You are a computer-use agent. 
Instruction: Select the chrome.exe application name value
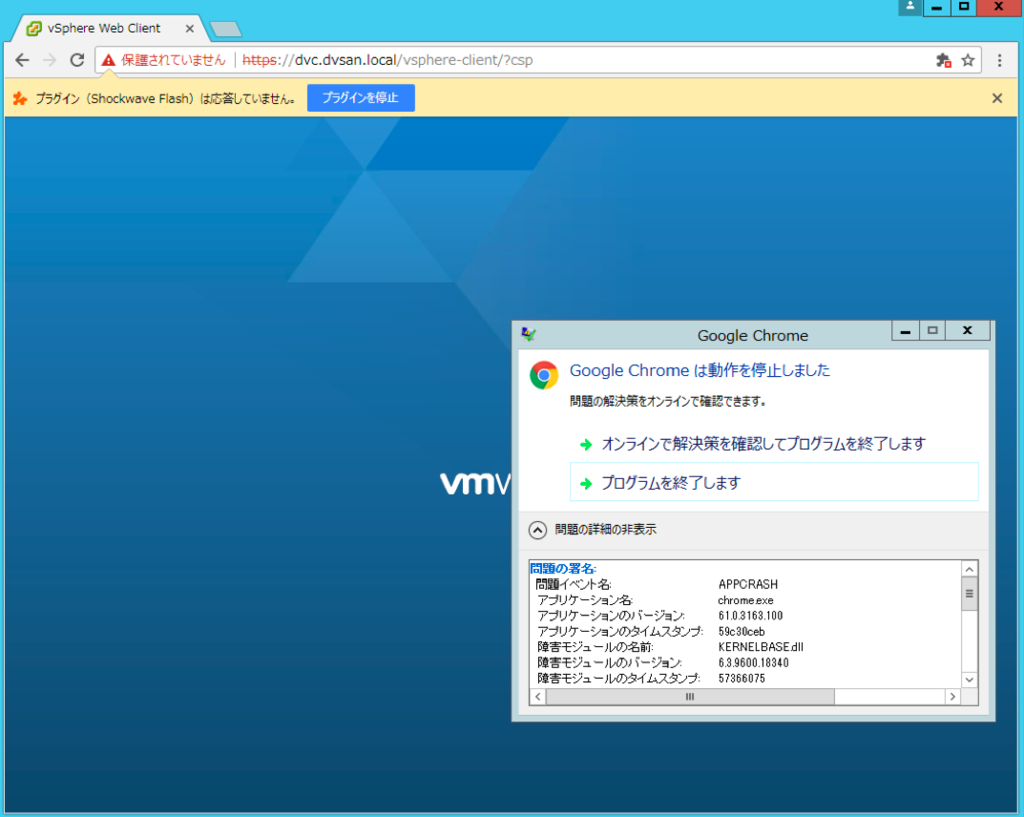click(746, 600)
